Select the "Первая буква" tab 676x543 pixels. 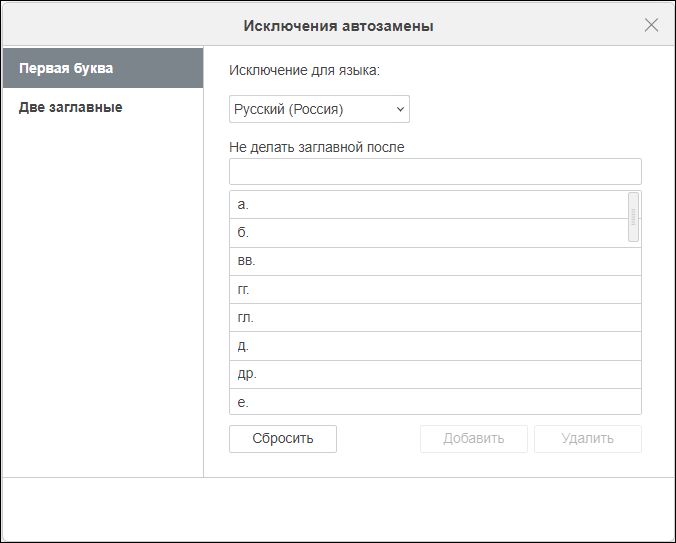pyautogui.click(x=103, y=68)
